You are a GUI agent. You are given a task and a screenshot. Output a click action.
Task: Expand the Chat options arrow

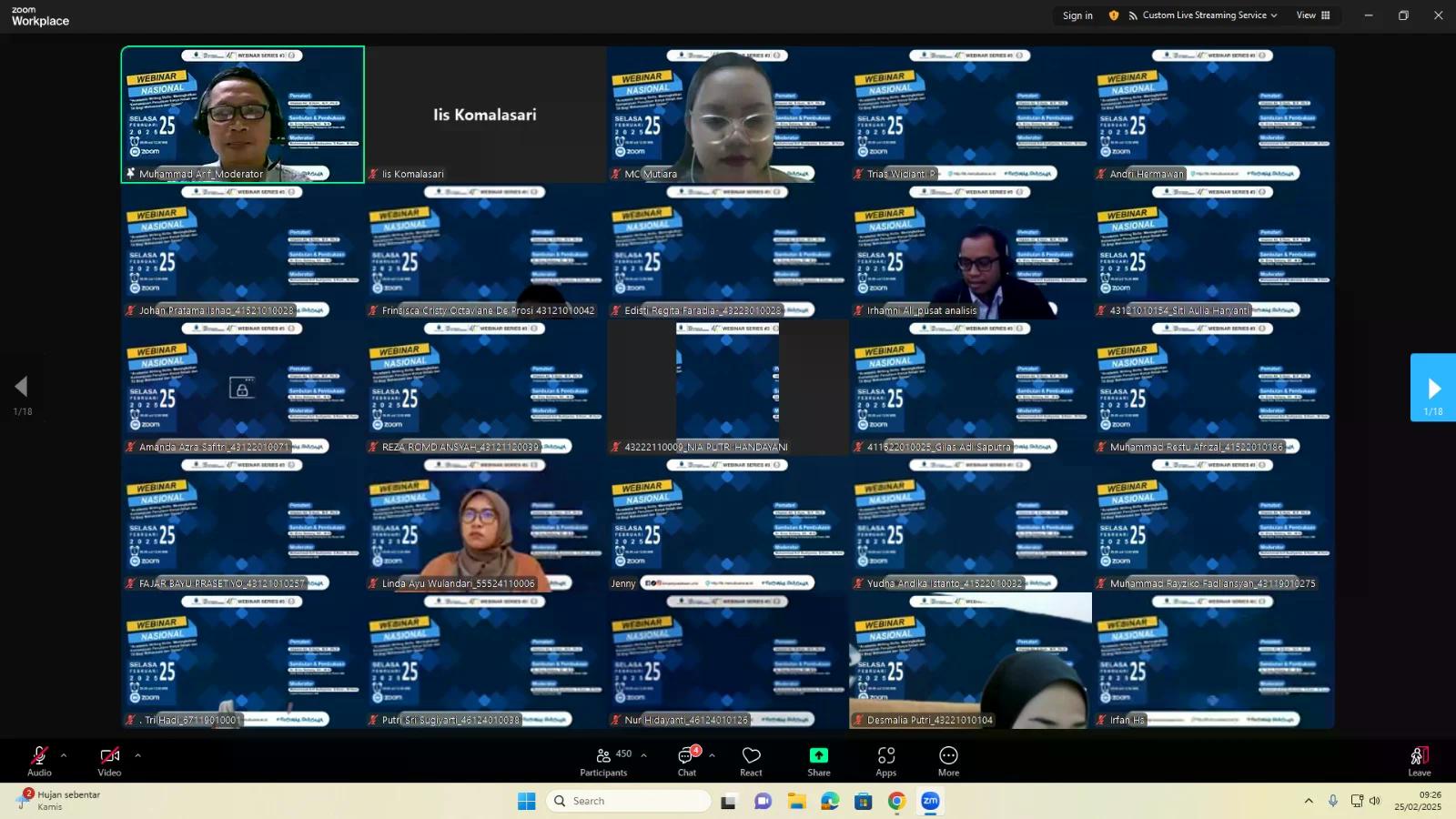(x=712, y=755)
